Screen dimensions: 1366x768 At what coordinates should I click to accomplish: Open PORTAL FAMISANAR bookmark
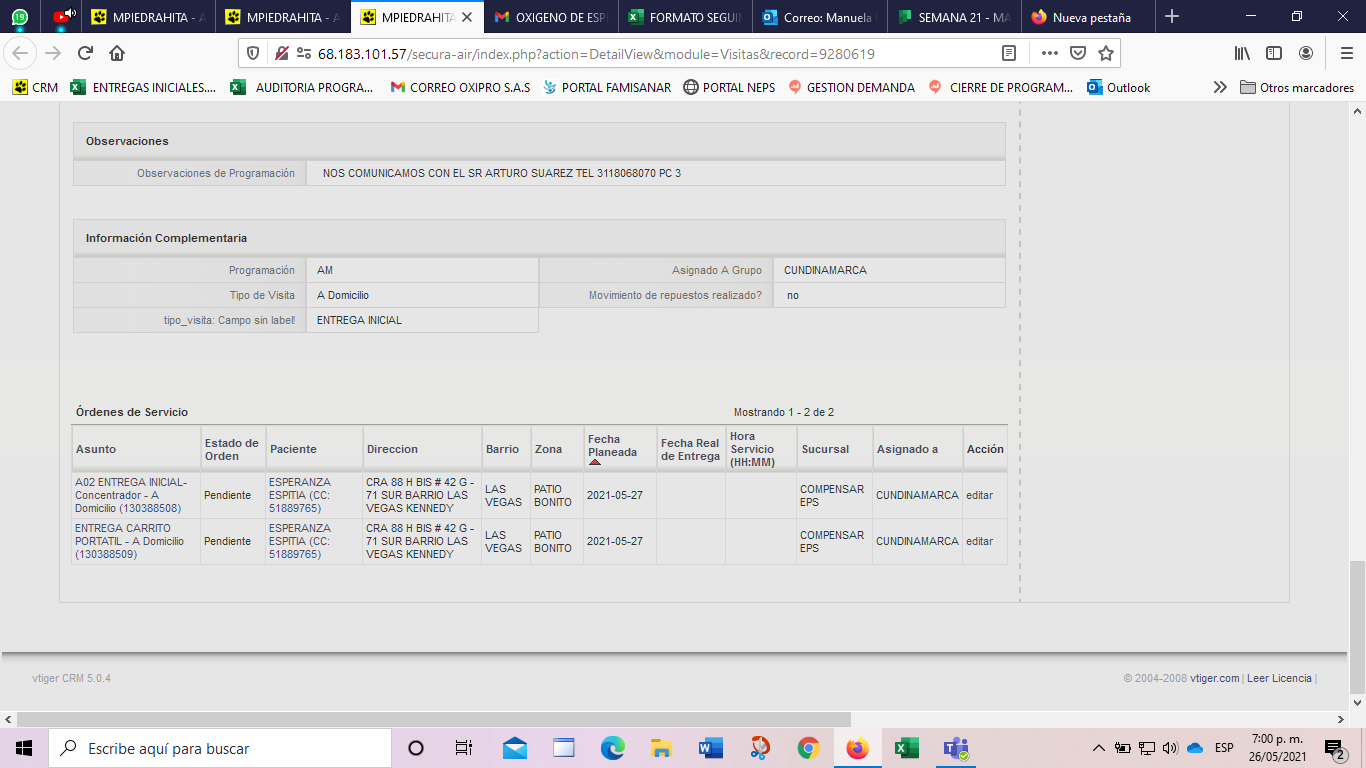point(607,87)
